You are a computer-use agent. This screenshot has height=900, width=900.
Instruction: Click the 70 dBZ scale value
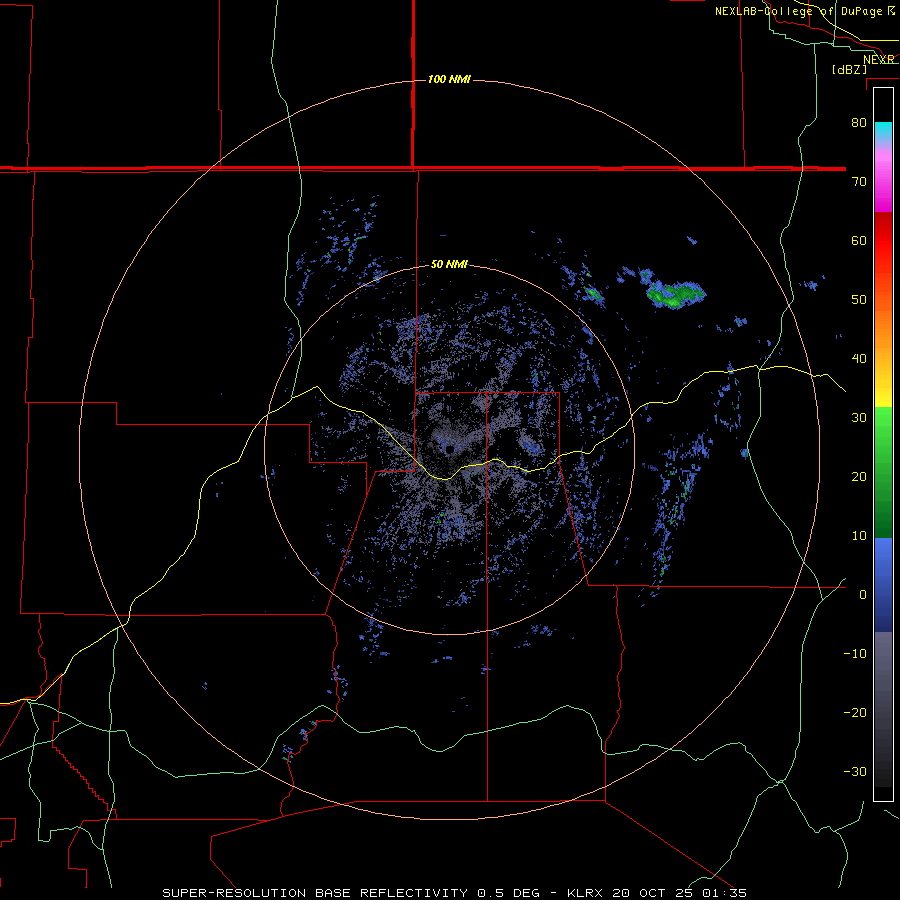coord(859,182)
